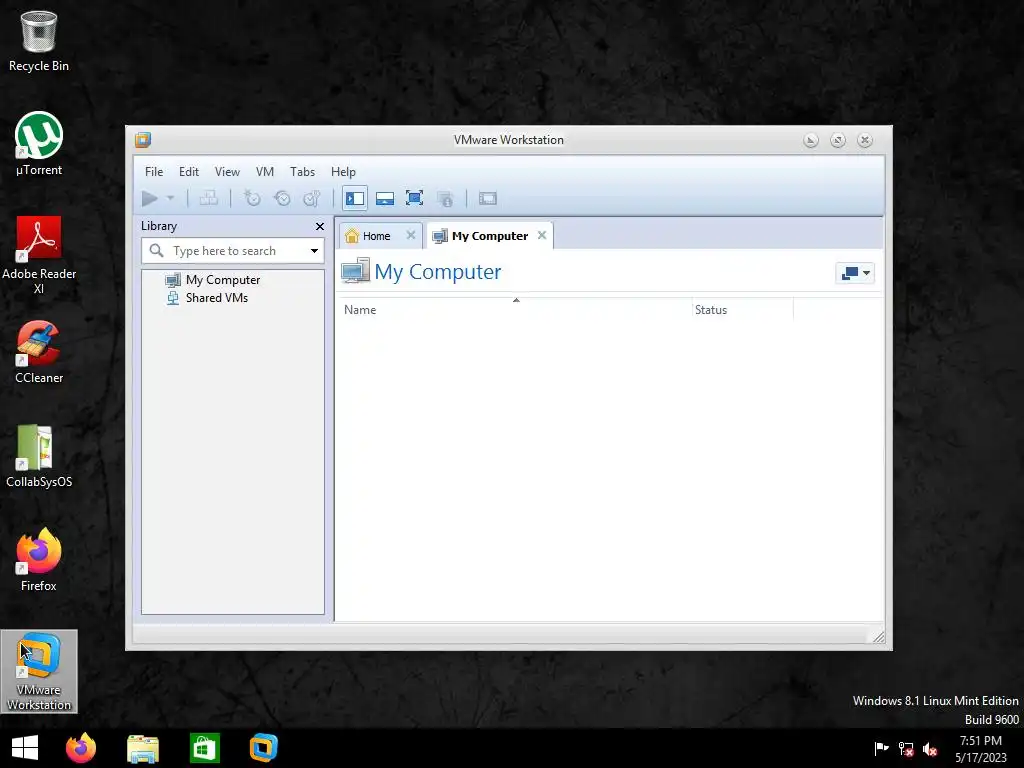This screenshot has height=768, width=1024.
Task: Select the µTorrent desktop shortcut
Action: pyautogui.click(x=39, y=144)
